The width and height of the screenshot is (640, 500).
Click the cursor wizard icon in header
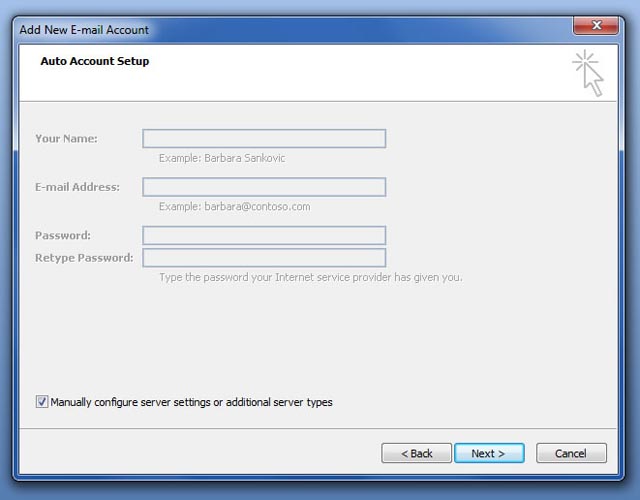click(x=588, y=73)
